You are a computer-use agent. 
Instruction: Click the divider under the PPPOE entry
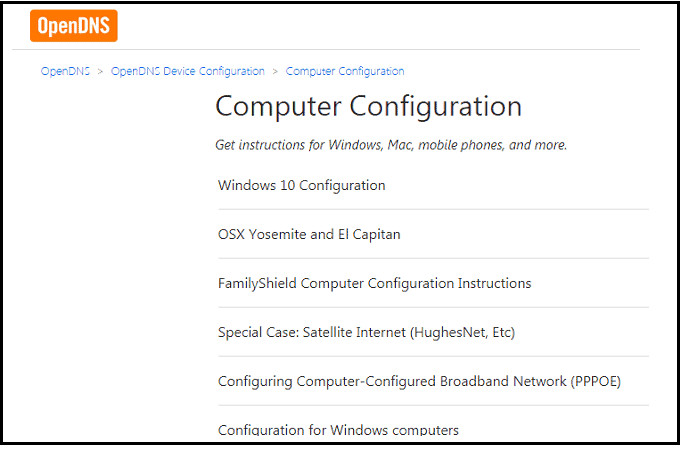coord(433,405)
